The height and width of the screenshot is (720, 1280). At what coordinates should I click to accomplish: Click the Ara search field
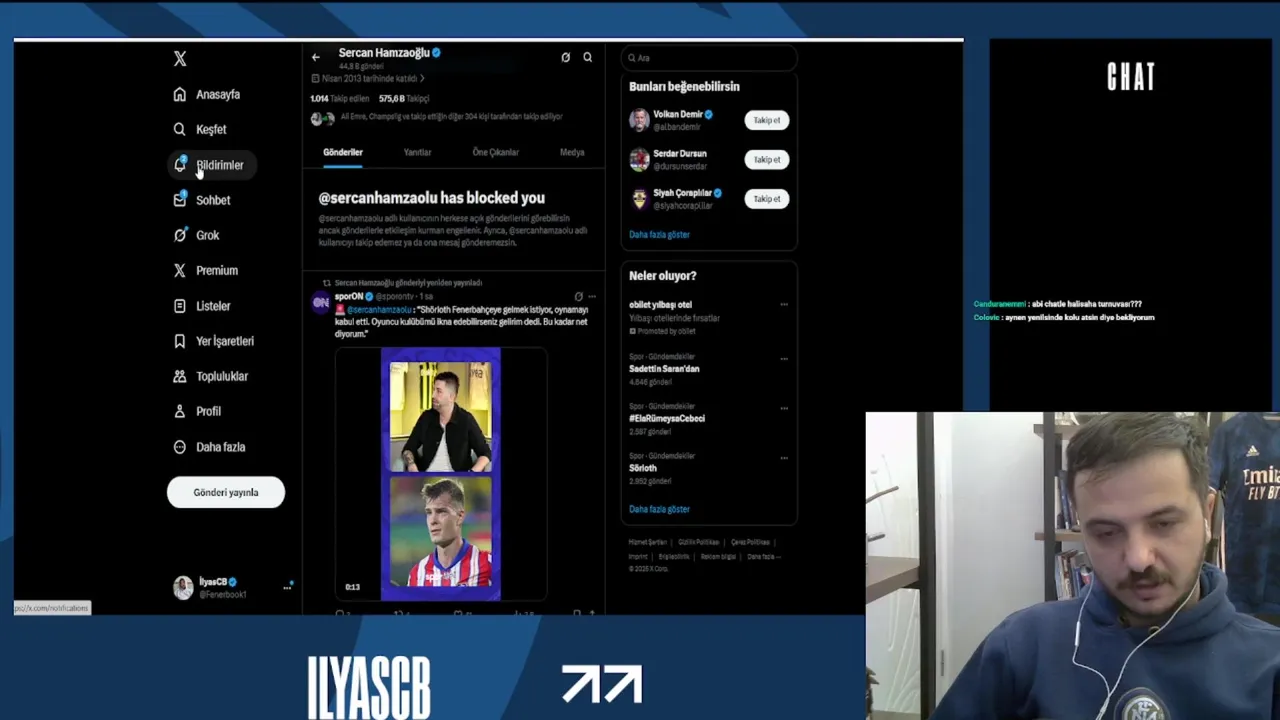[709, 58]
